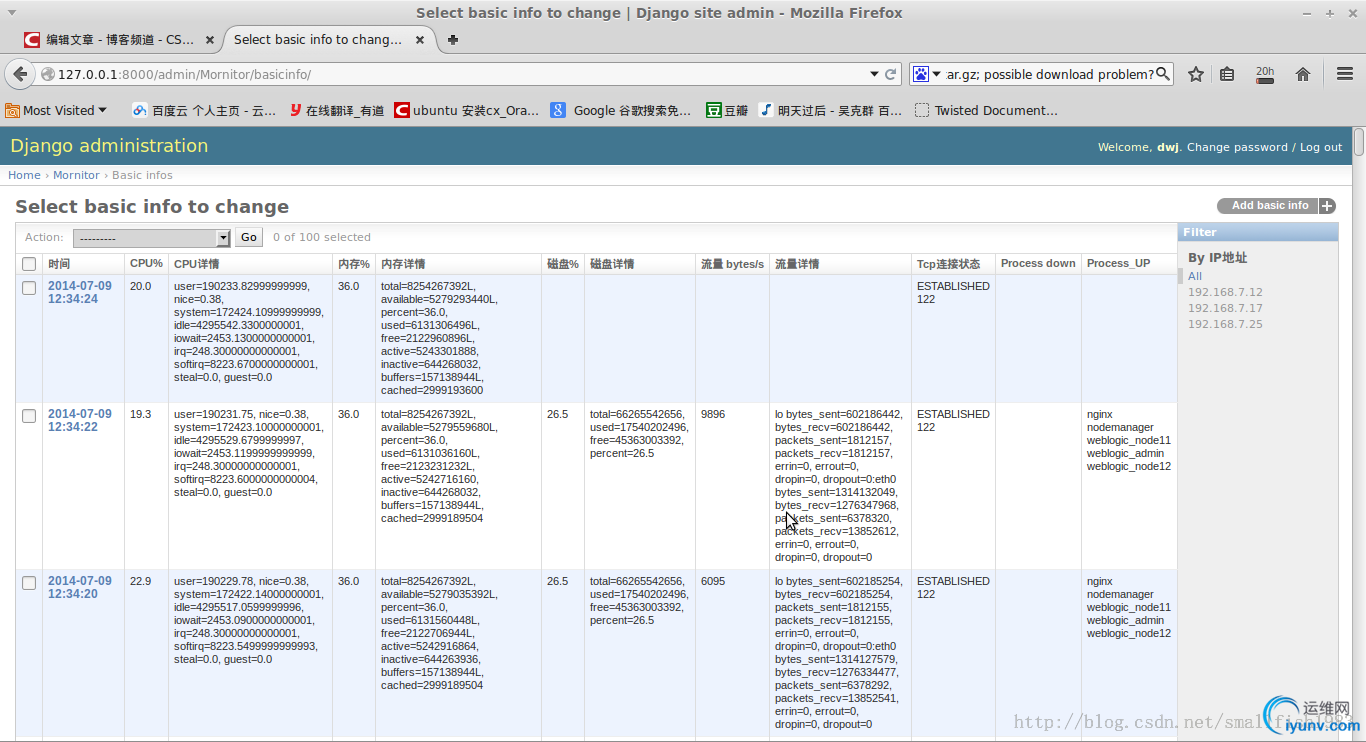The width and height of the screenshot is (1366, 742).
Task: Bookmark this page with the star icon
Action: coord(1196,74)
